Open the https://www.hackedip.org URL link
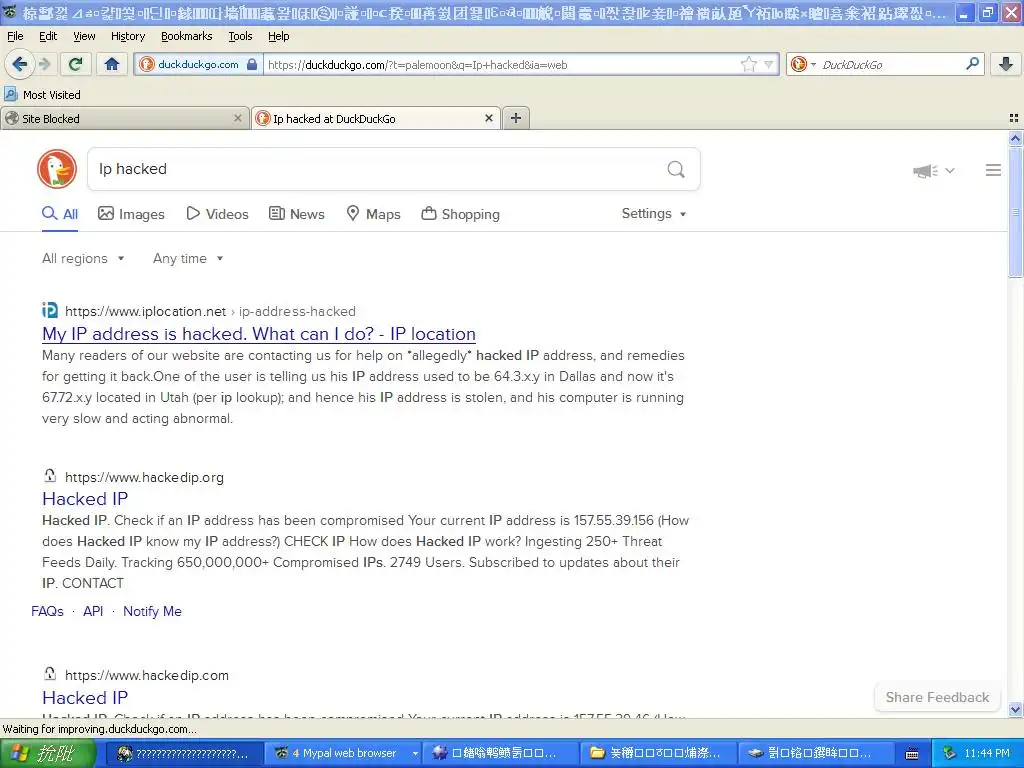This screenshot has height=768, width=1024. coord(144,477)
